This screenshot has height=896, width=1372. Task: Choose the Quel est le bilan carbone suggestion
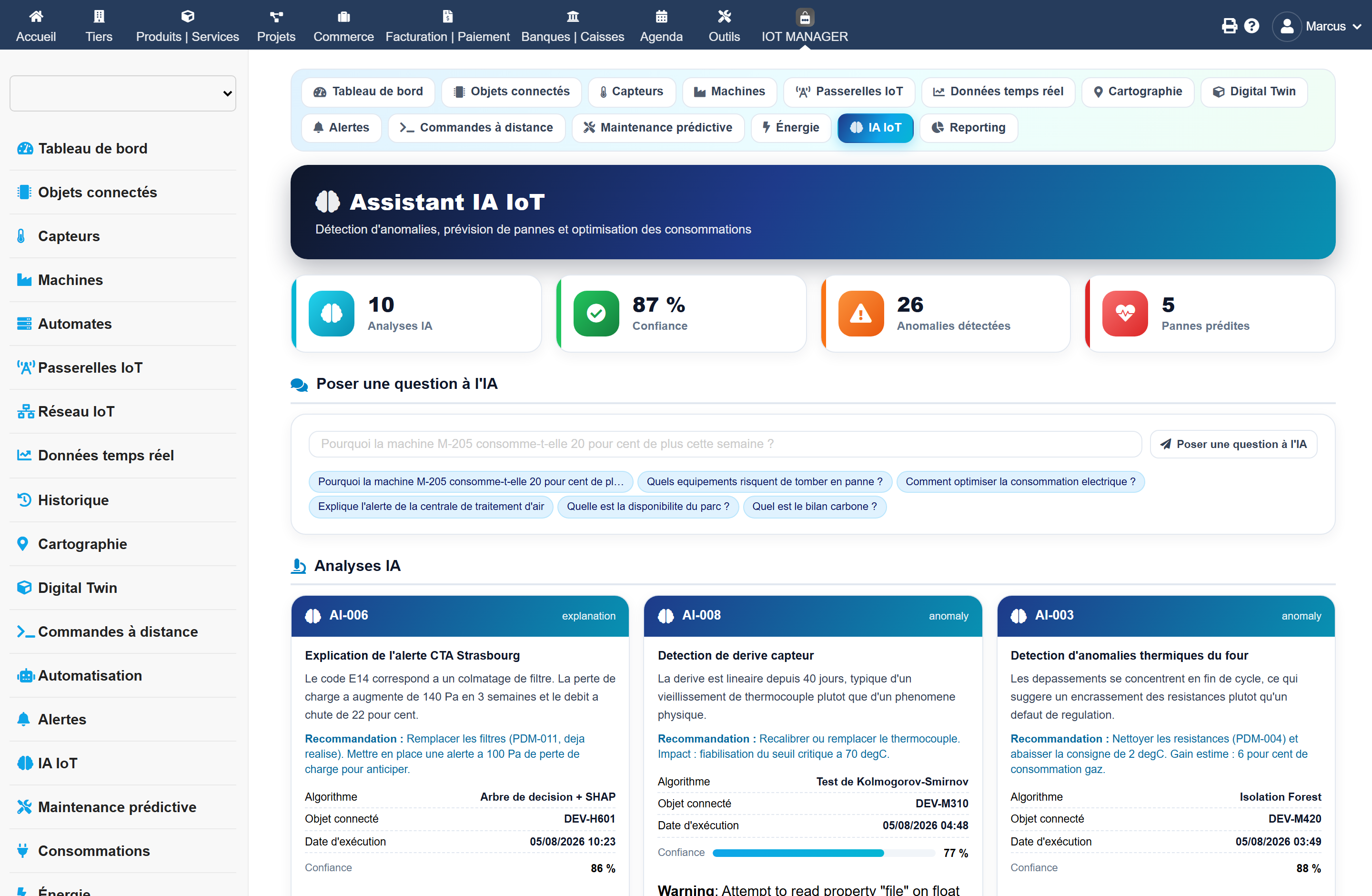click(814, 506)
